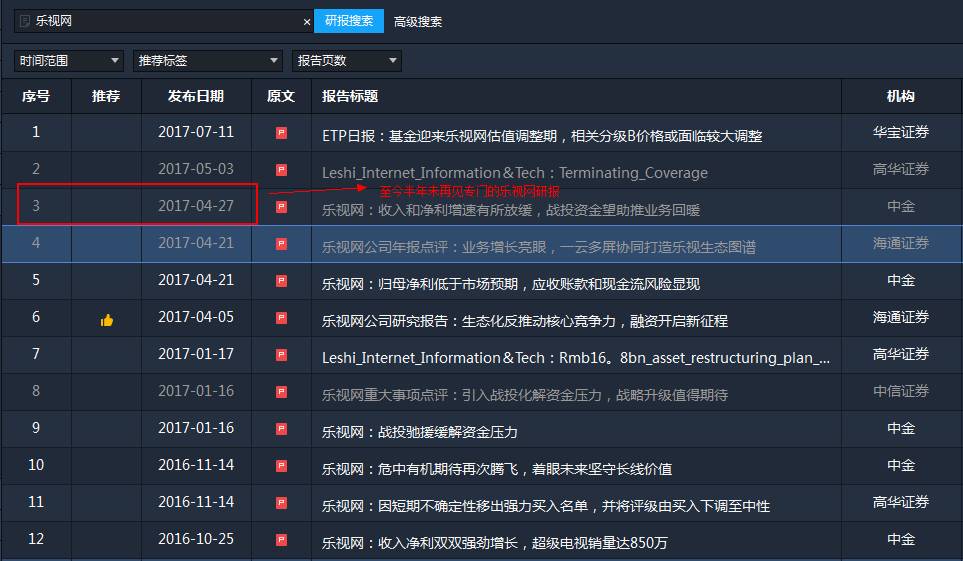The height and width of the screenshot is (561, 963).
Task: Open PDF icon for row 12 dated 2016-10-25
Action: click(281, 539)
